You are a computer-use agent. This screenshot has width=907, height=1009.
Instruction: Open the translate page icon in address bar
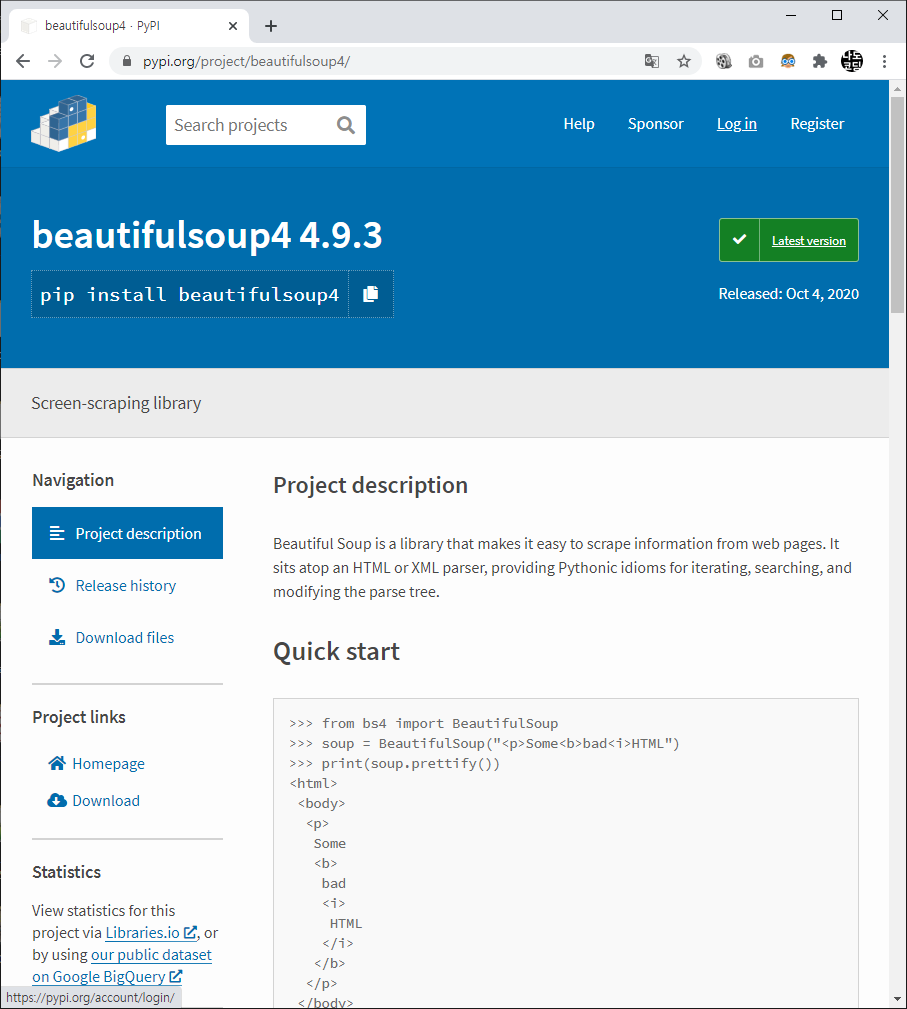click(x=651, y=61)
